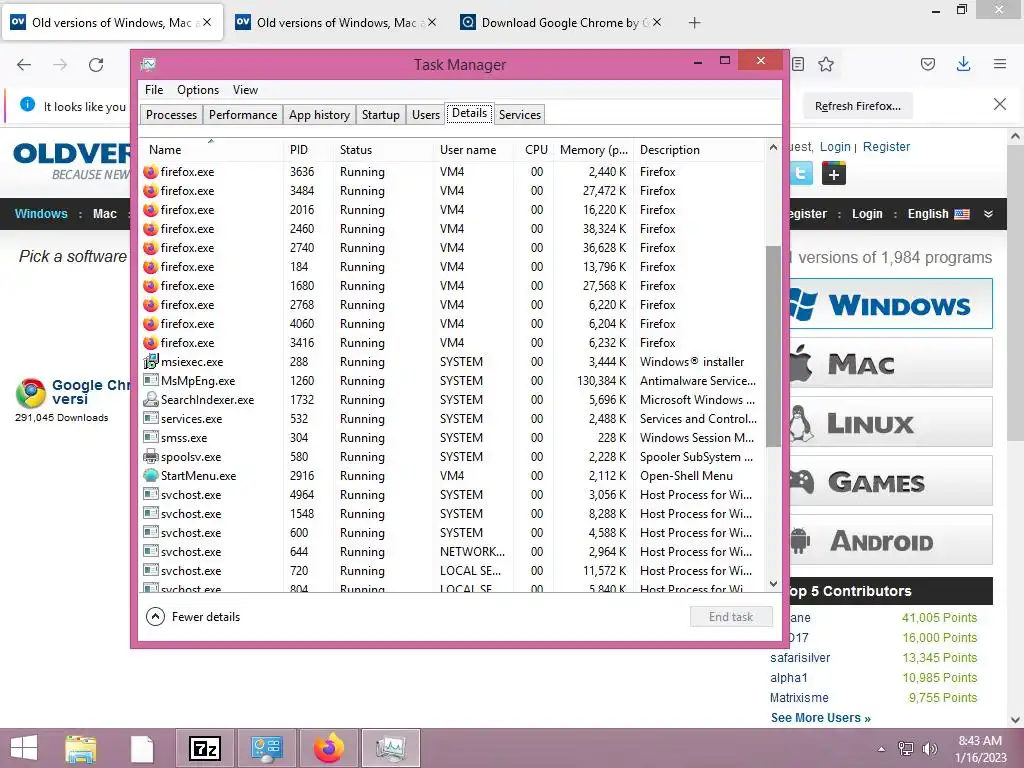Select the smss.exe process row
Image resolution: width=1024 pixels, height=768 pixels.
click(452, 438)
